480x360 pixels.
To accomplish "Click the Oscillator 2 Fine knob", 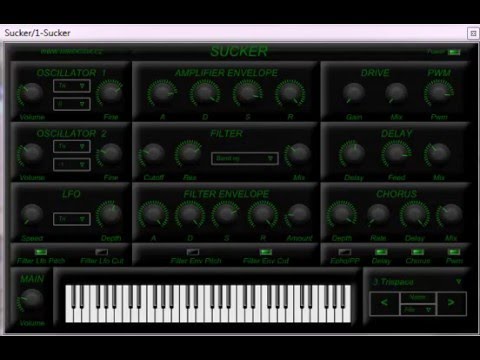I will [110, 154].
